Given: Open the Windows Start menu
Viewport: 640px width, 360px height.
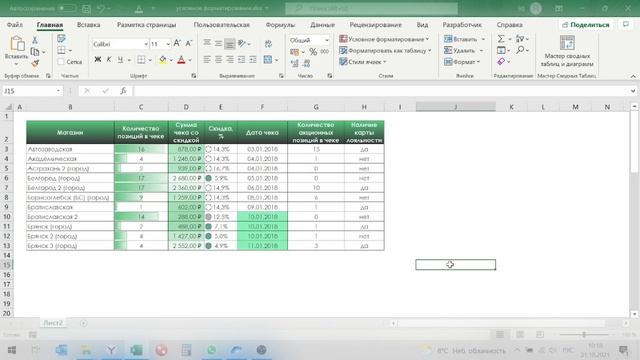Looking at the screenshot, I should [12, 350].
